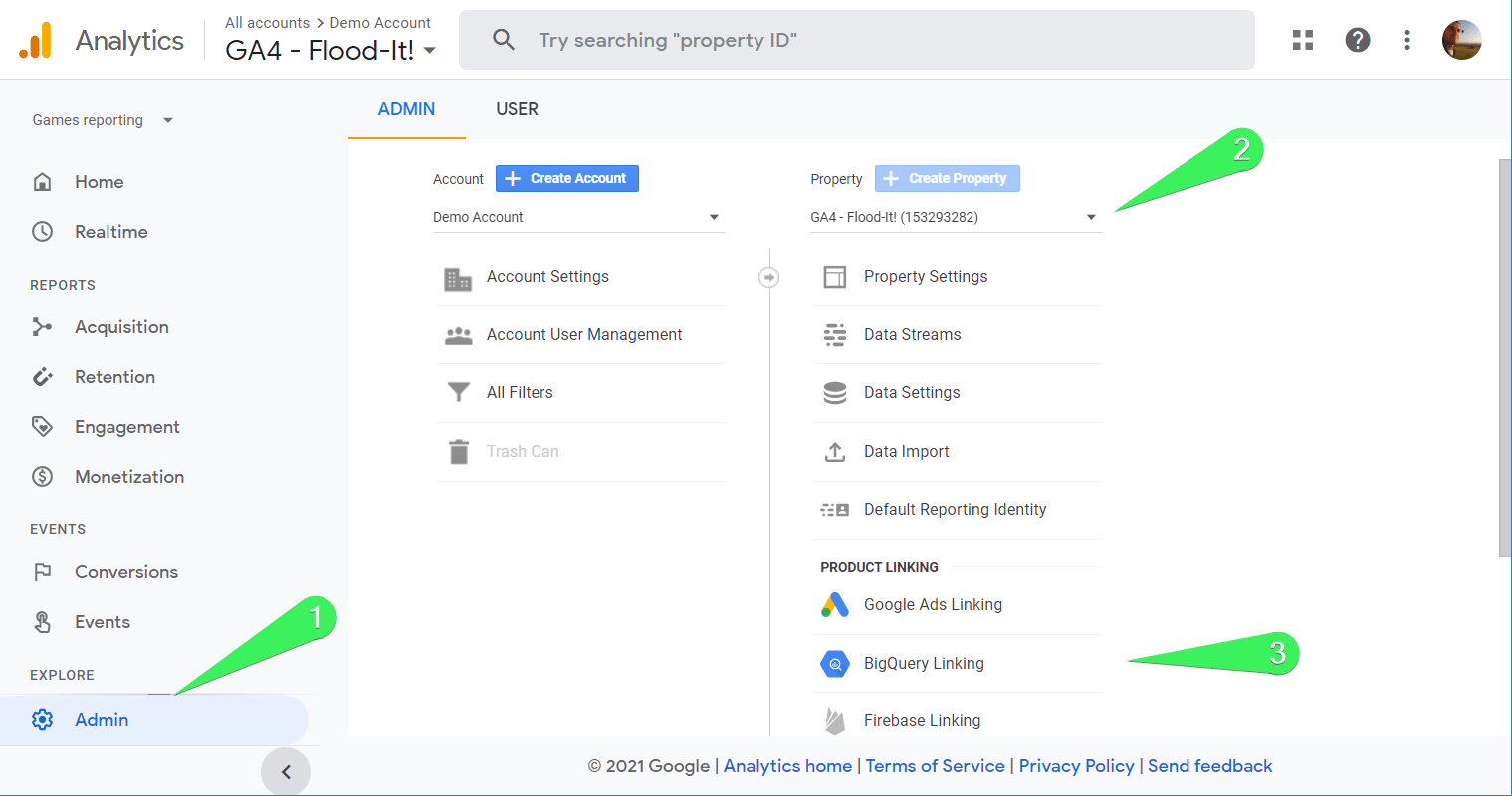The height and width of the screenshot is (796, 1512).
Task: Click the BigQuery hexagon icon
Action: coord(835,663)
